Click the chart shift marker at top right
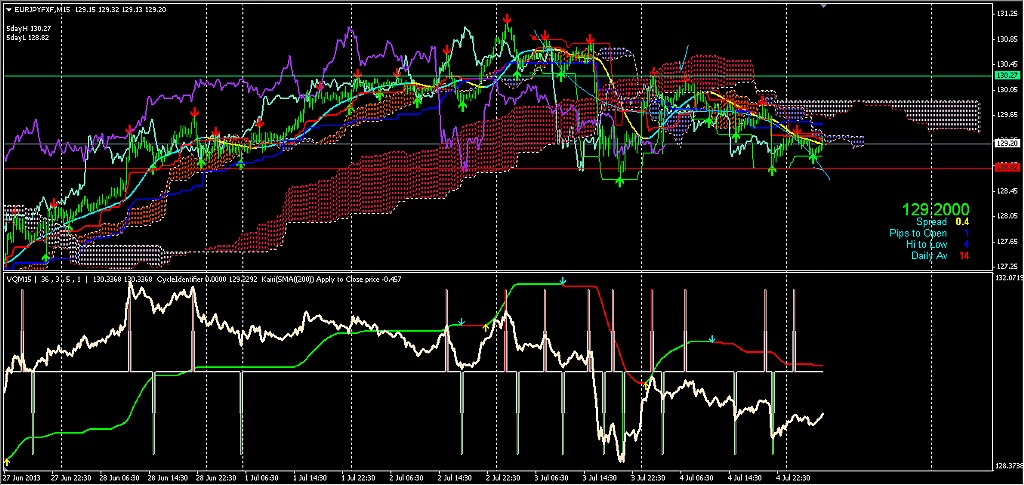The width and height of the screenshot is (1024, 485). pos(824,5)
